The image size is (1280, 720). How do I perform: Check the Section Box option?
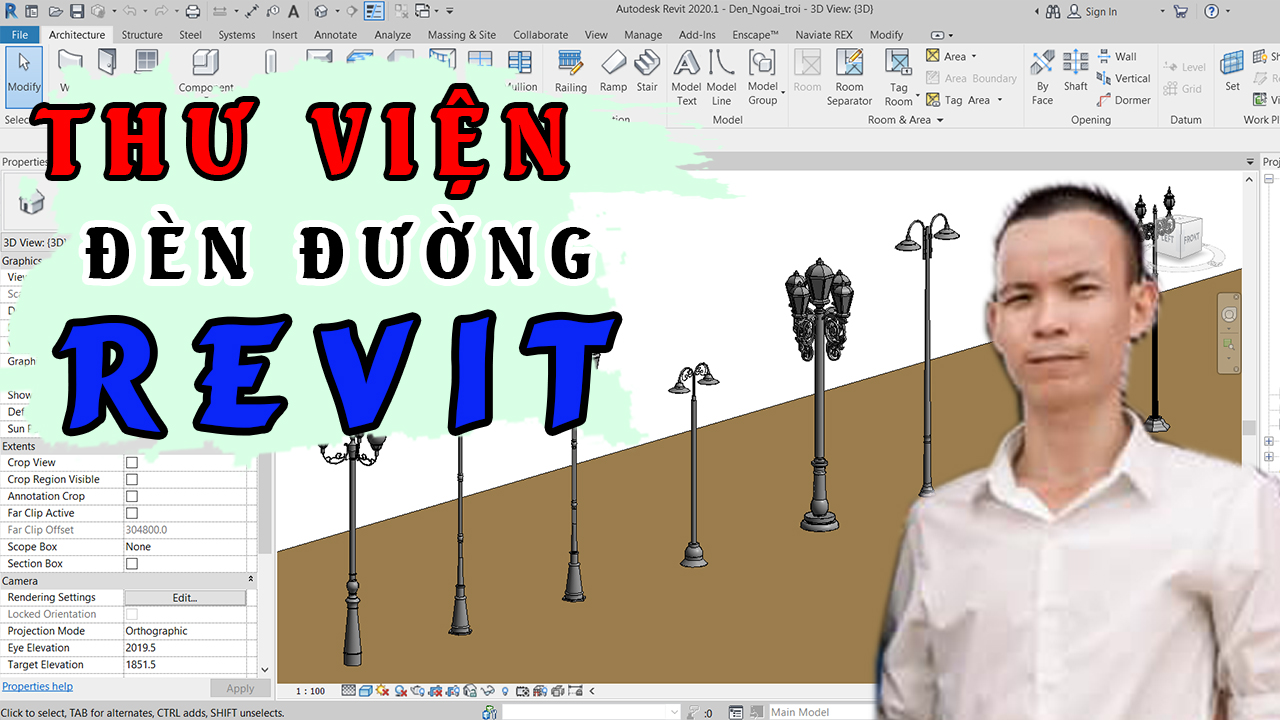point(131,564)
